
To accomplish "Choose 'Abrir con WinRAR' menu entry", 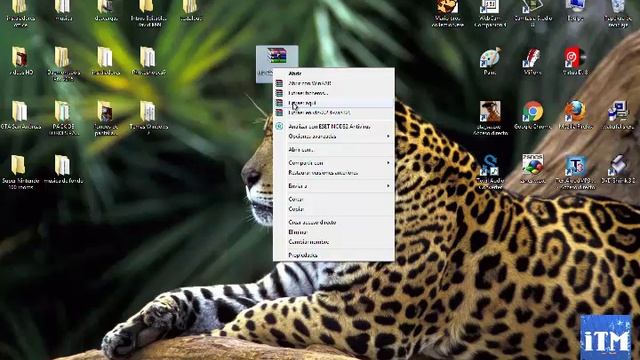I will [333, 83].
